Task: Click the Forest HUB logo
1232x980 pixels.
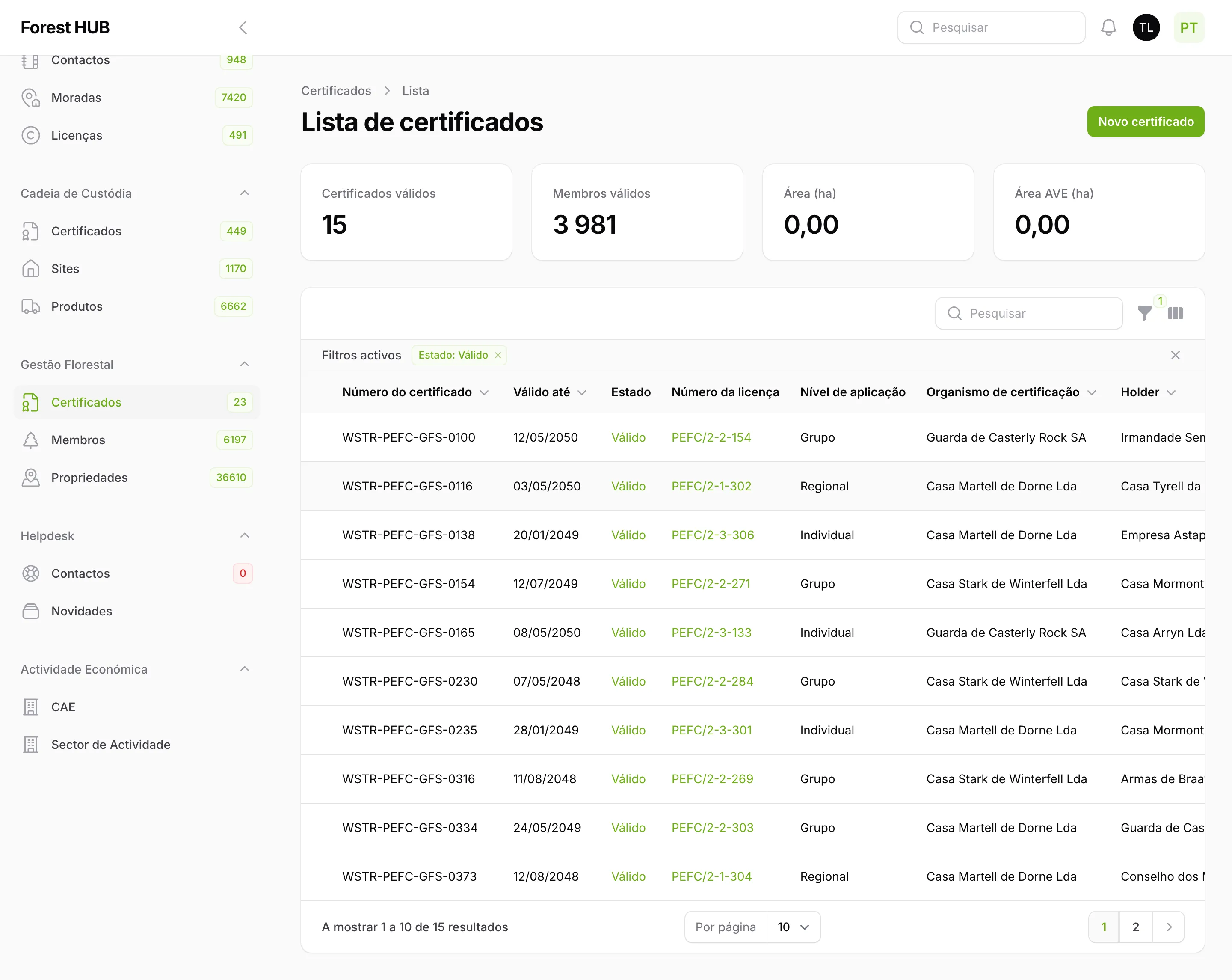Action: [65, 27]
